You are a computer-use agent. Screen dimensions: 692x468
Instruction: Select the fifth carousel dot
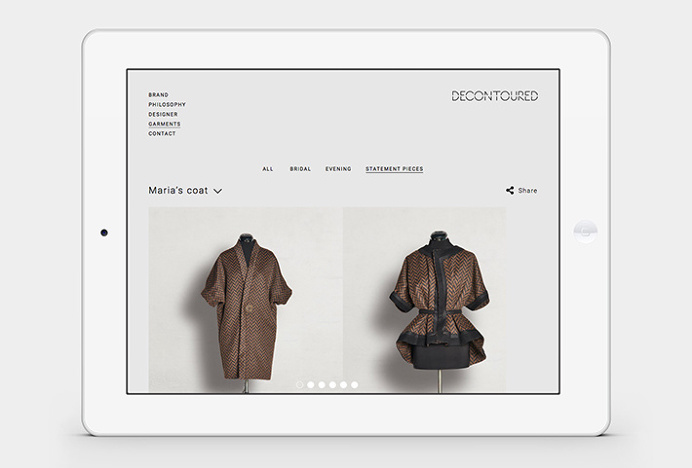point(343,385)
